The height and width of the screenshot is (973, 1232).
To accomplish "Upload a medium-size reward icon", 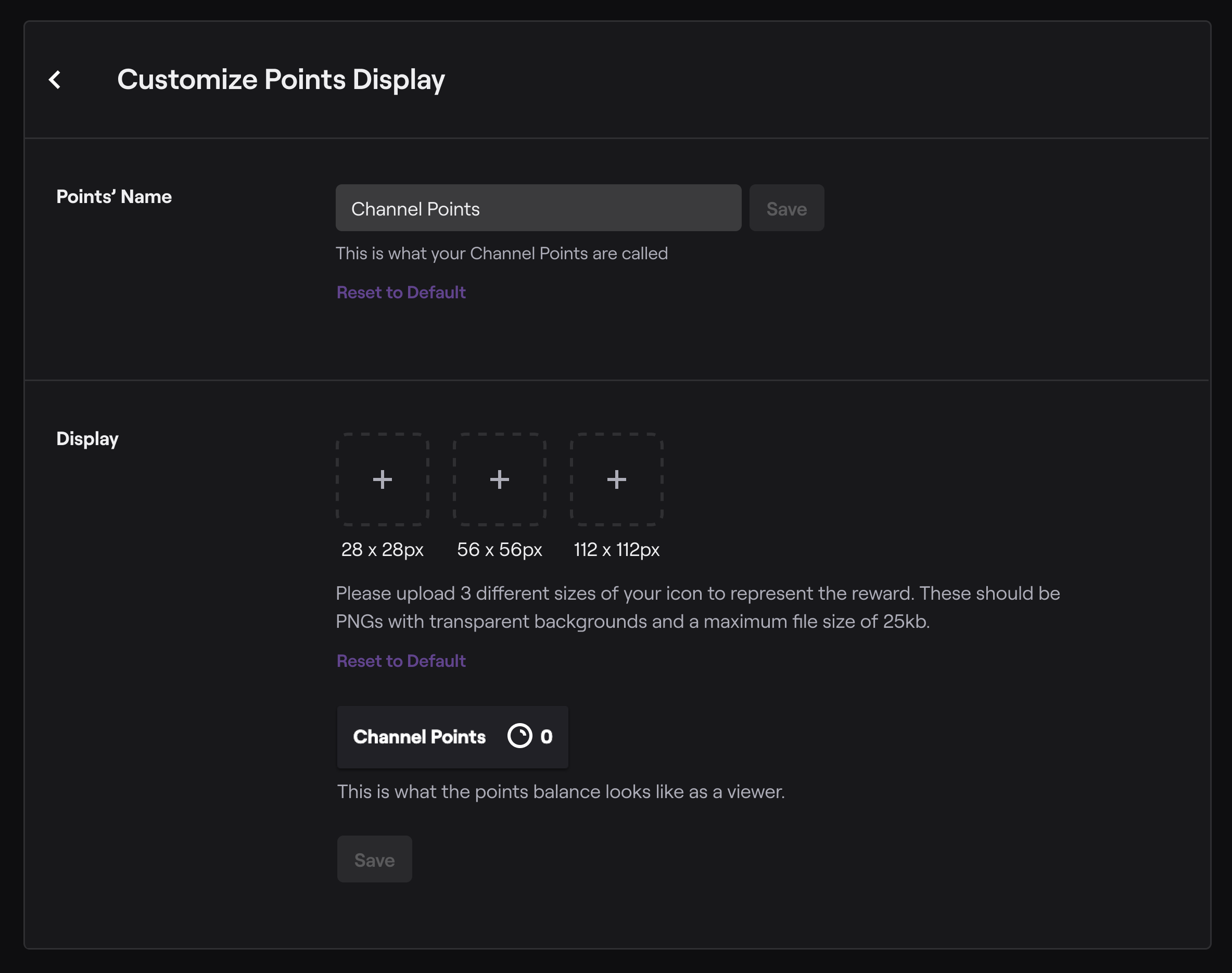I will pos(499,480).
